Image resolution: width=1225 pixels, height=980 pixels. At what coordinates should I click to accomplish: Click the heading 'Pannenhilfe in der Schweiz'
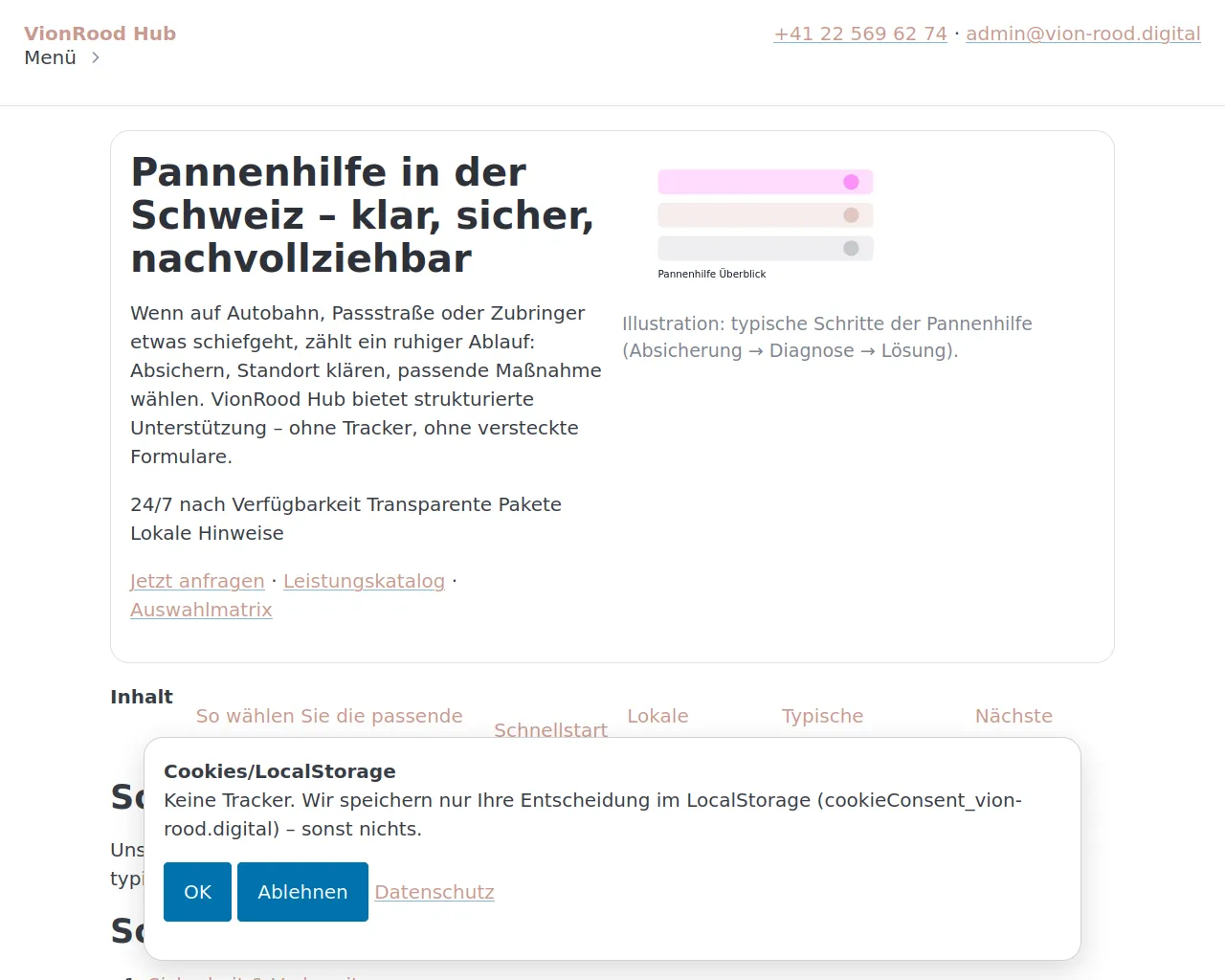click(363, 215)
